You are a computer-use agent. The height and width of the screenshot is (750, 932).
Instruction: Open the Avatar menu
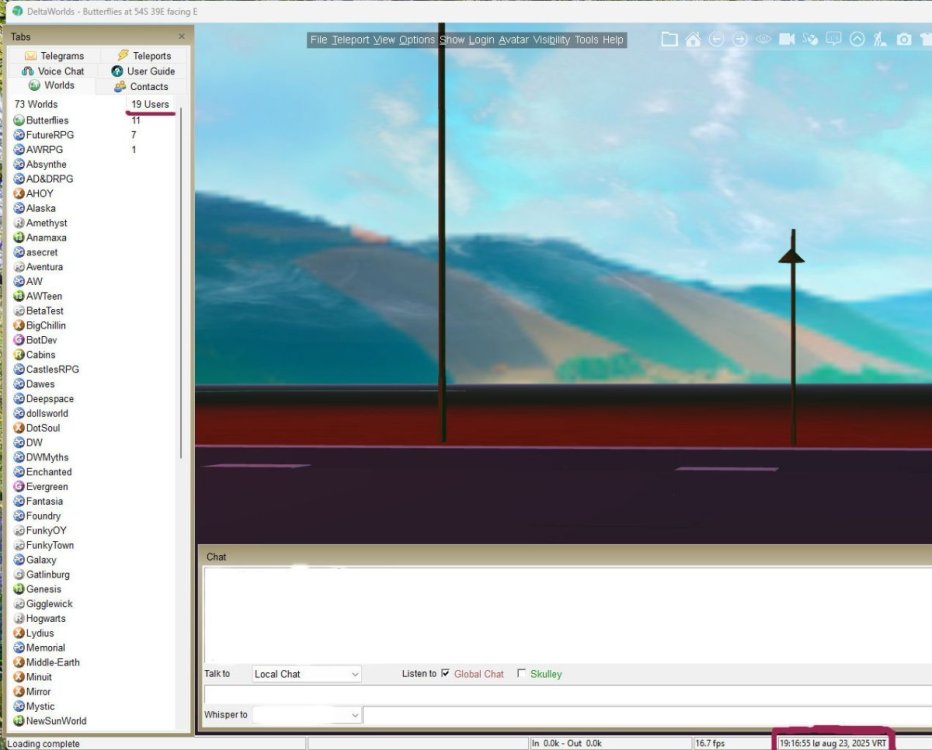click(513, 40)
